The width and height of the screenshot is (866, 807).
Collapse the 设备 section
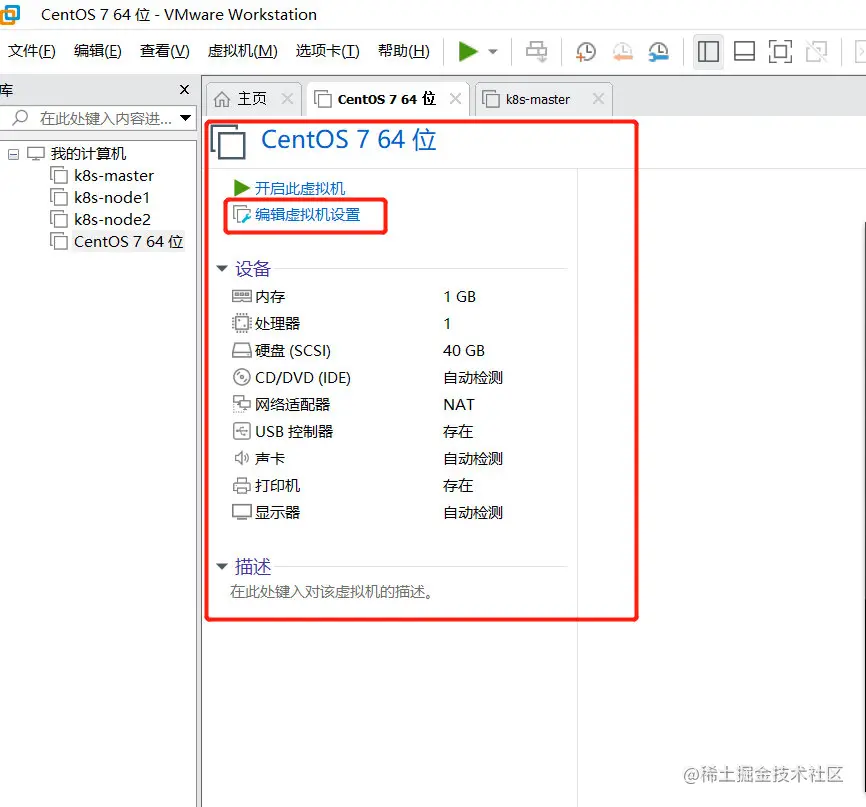click(x=221, y=268)
